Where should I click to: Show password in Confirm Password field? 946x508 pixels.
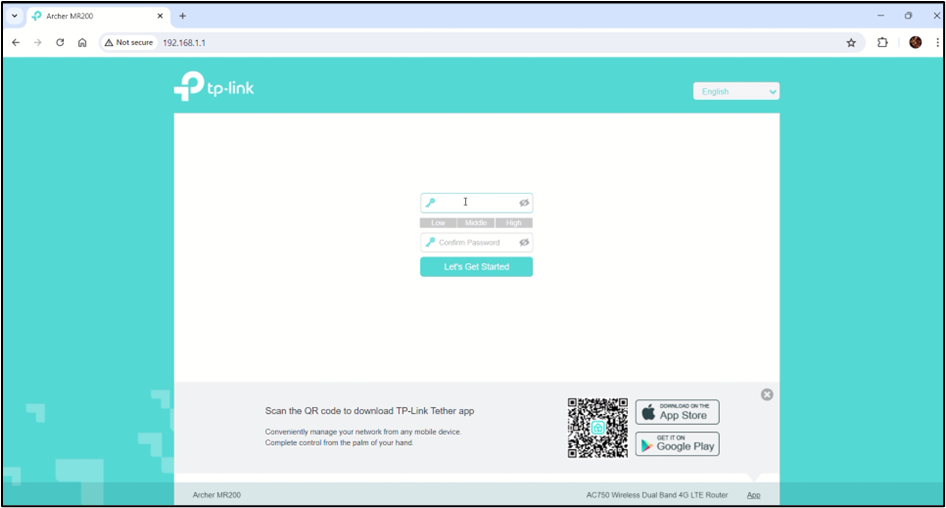coord(524,243)
